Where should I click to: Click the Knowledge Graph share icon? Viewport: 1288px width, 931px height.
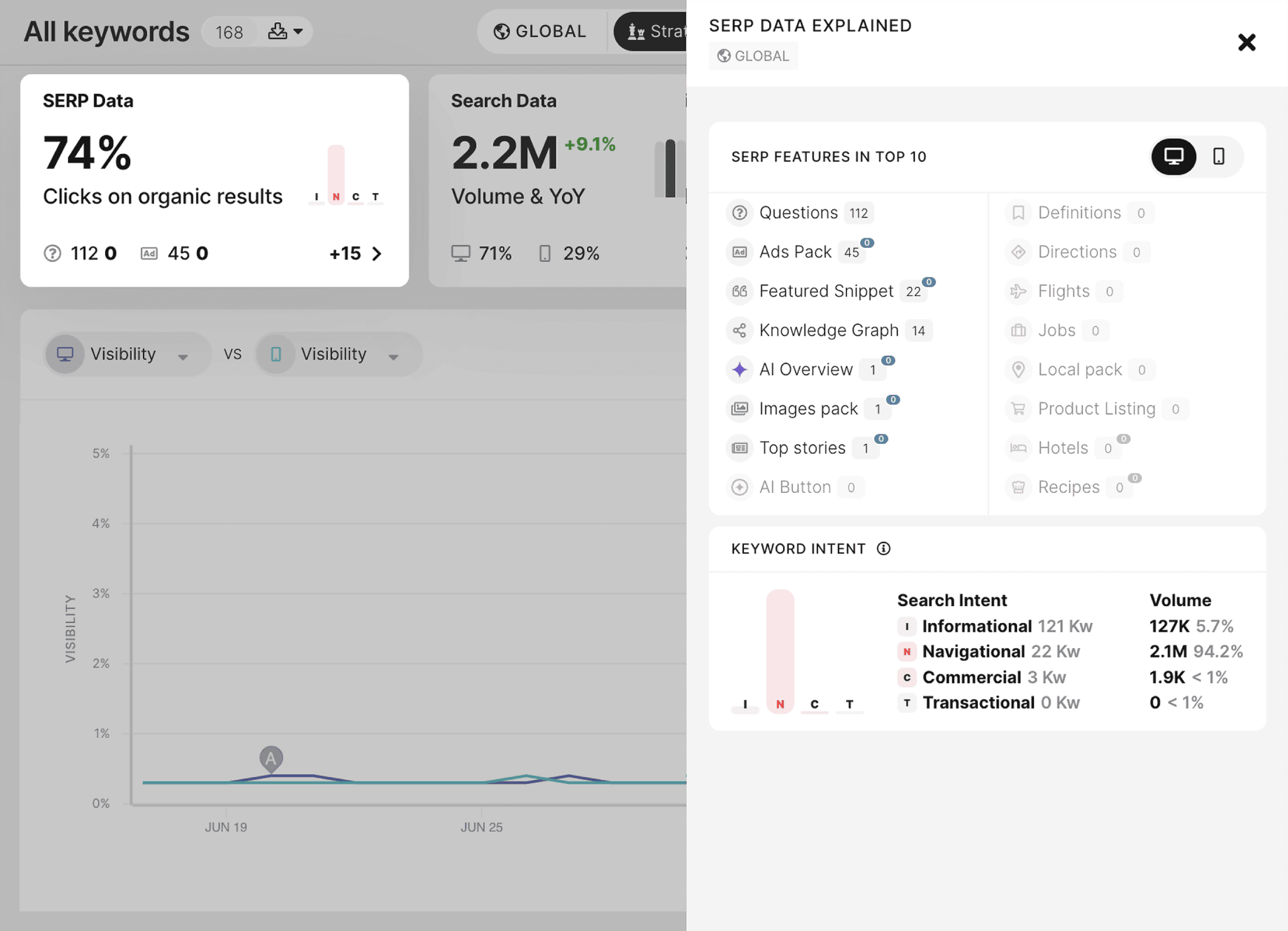tap(740, 331)
